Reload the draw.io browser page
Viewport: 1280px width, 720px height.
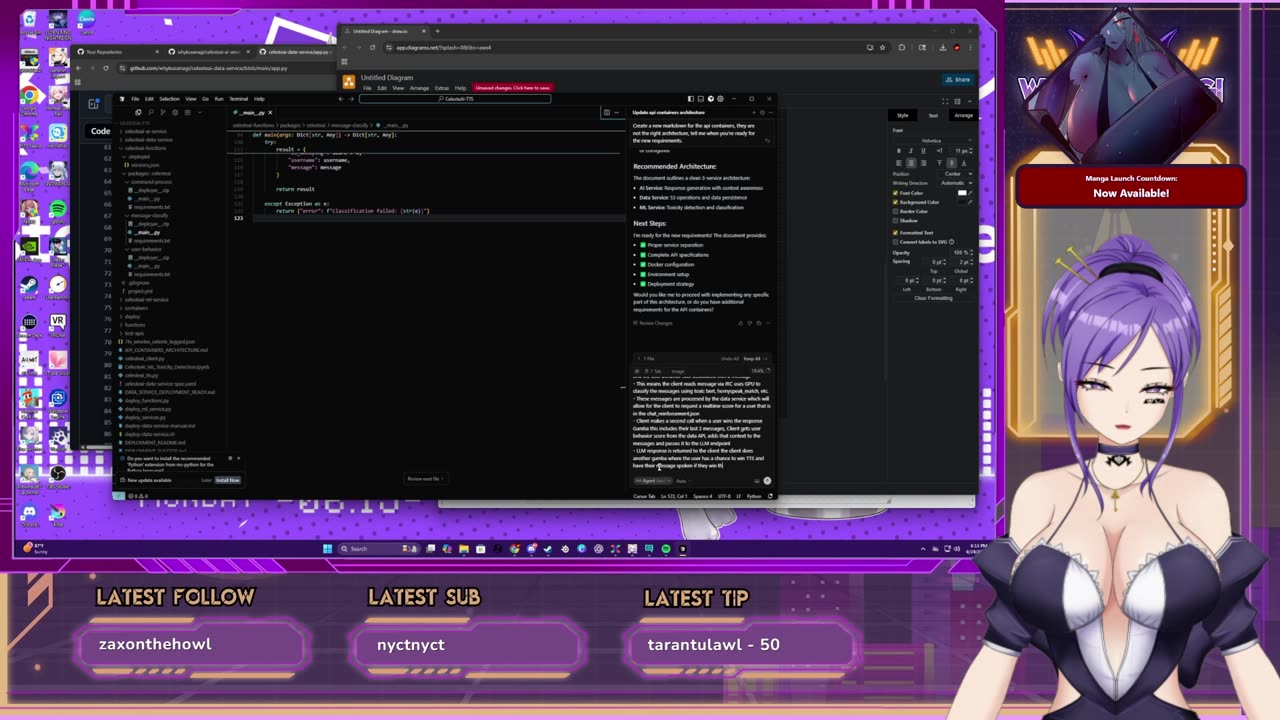[372, 47]
